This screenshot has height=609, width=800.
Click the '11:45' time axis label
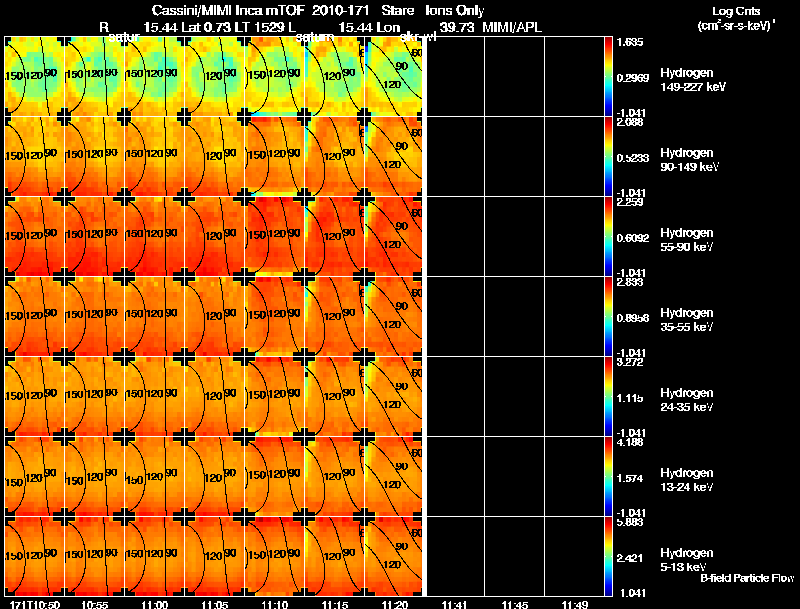[515, 604]
